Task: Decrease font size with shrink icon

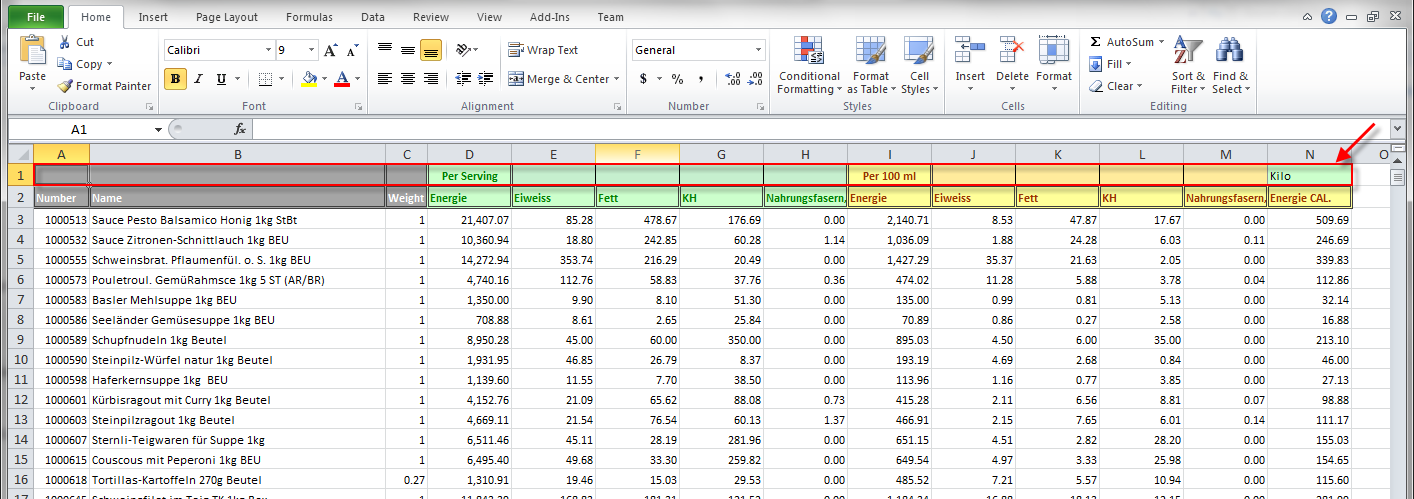Action: pyautogui.click(x=354, y=50)
